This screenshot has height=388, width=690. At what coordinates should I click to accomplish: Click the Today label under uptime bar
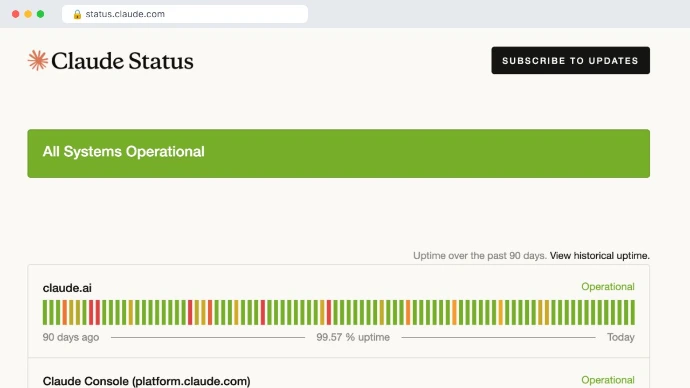coord(620,337)
